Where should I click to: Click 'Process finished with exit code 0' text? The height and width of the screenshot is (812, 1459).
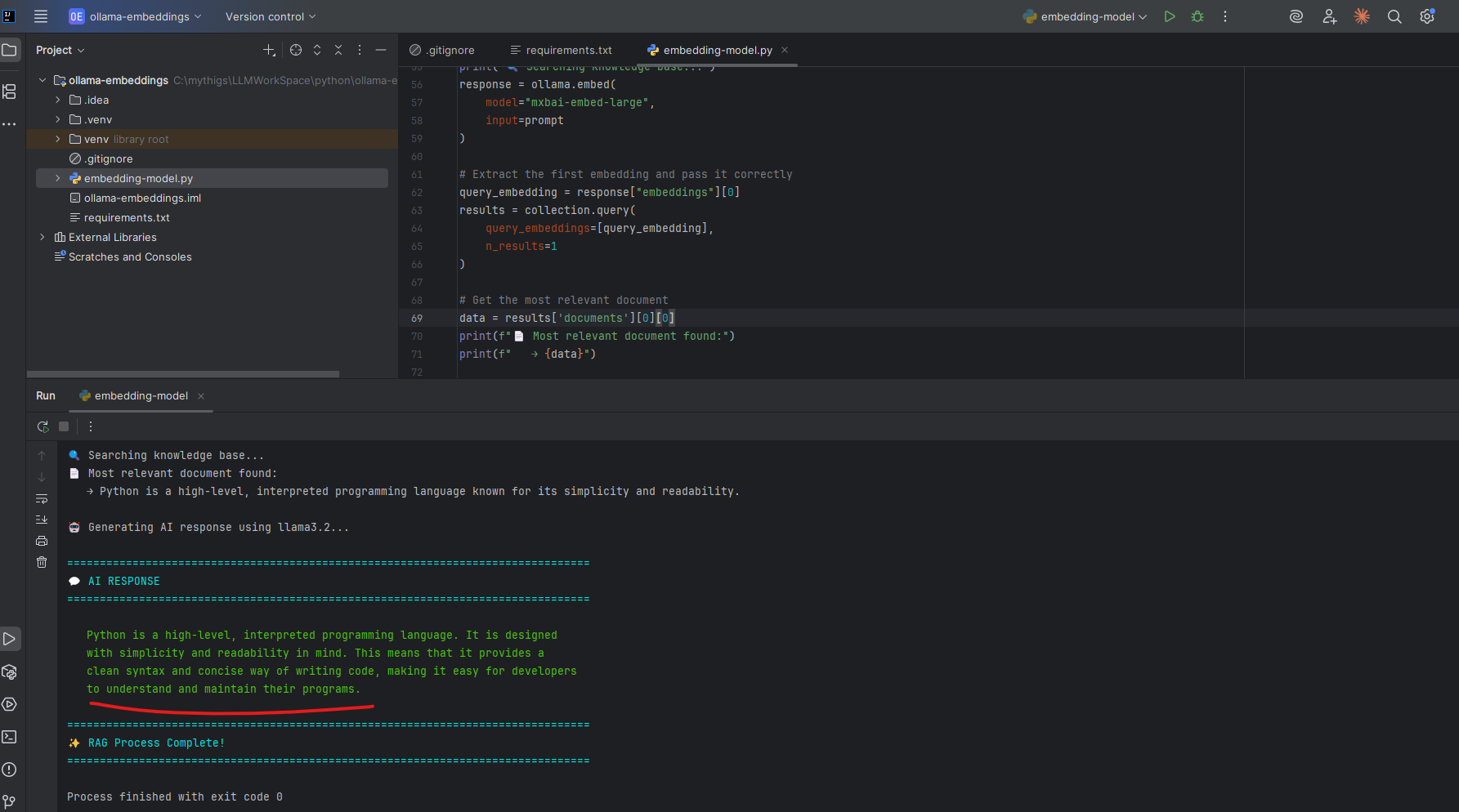pos(175,796)
